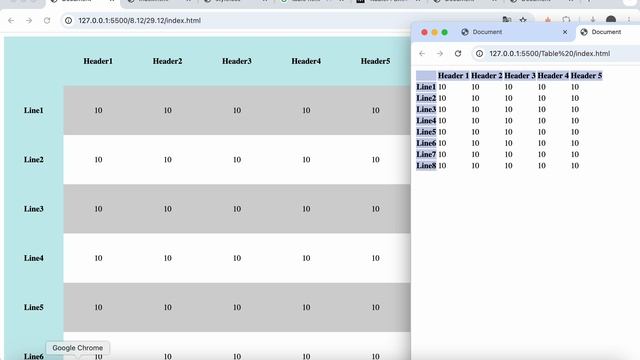Viewport: 640px width, 360px height.
Task: Go forward in the rear Chrome window
Action: (29, 20)
